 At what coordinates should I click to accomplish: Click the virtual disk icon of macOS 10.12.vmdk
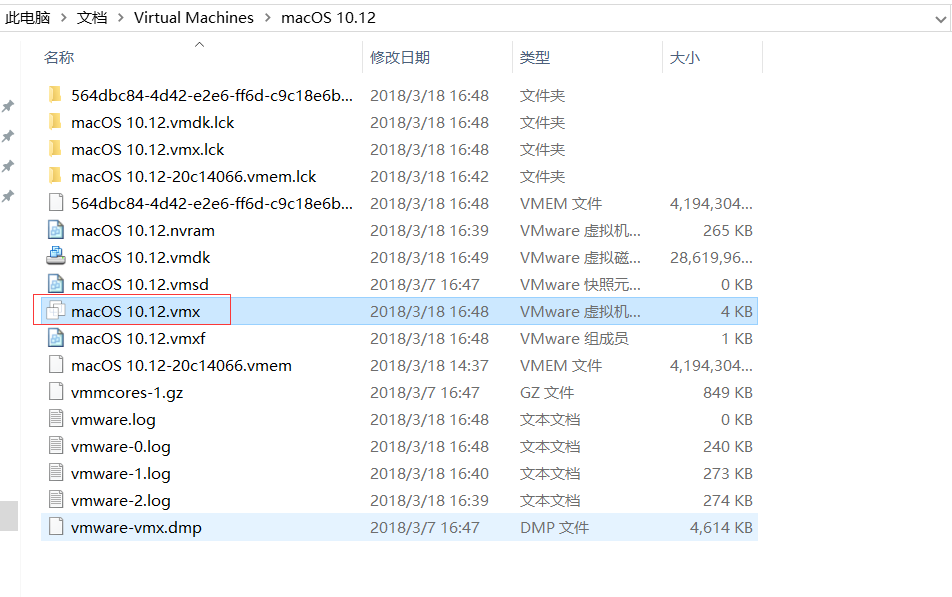point(56,257)
